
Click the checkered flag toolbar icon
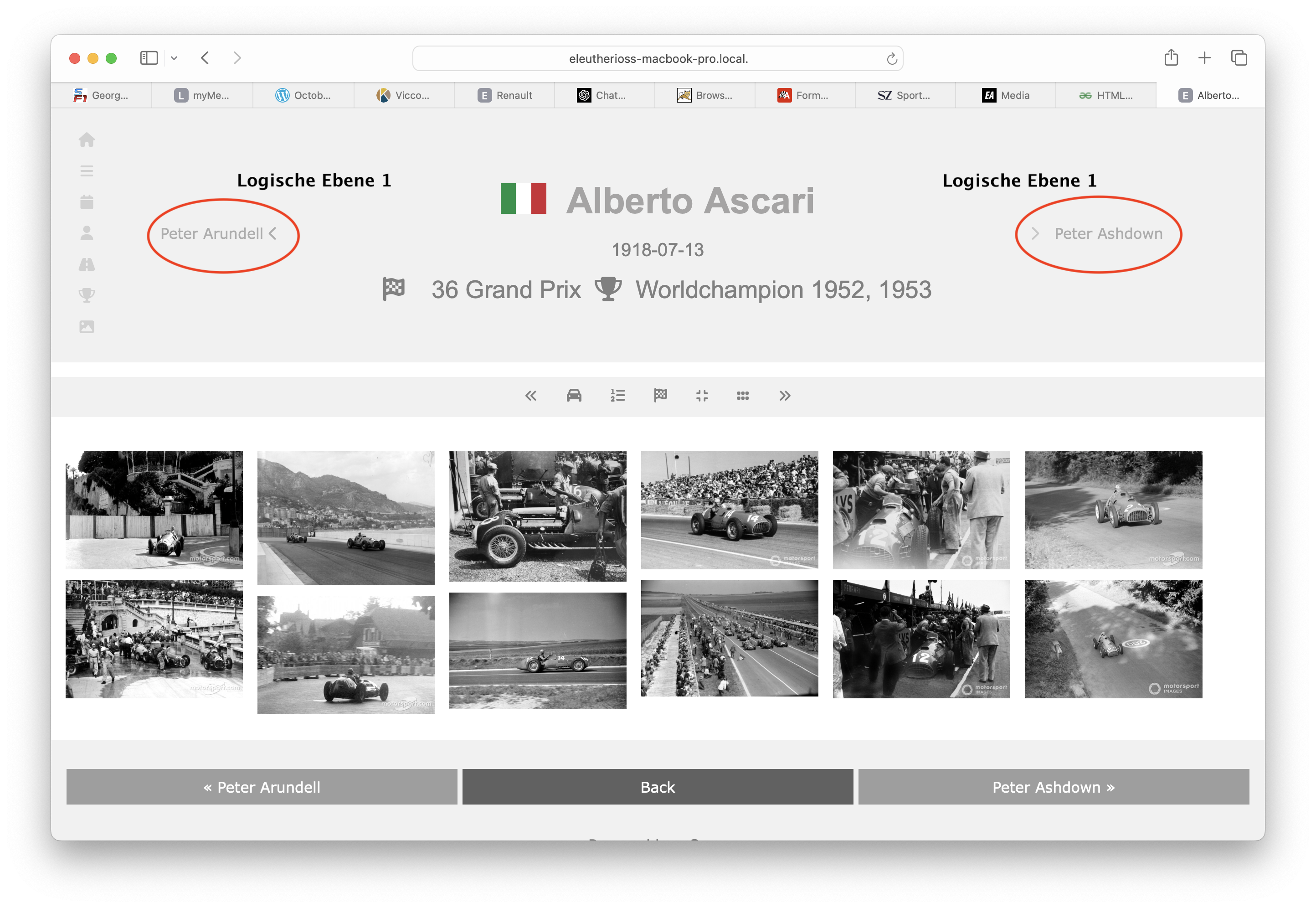point(660,395)
